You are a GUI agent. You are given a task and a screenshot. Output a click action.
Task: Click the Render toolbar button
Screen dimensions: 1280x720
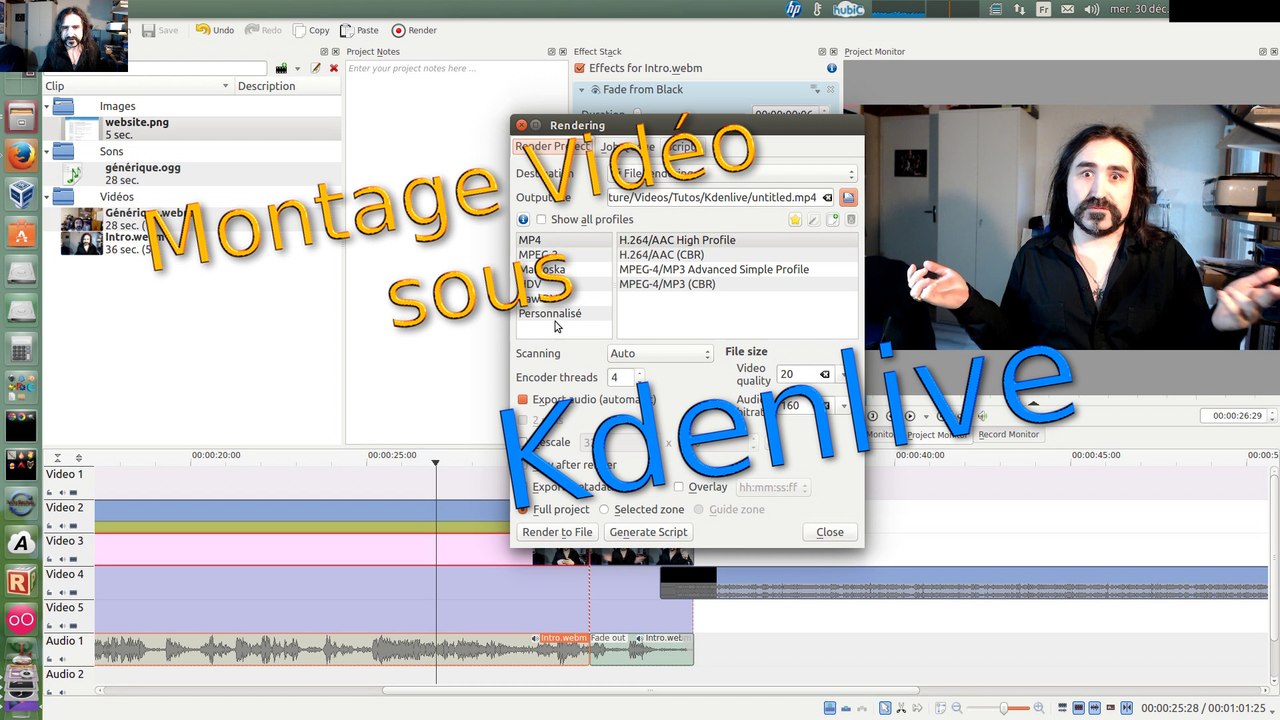pos(414,30)
